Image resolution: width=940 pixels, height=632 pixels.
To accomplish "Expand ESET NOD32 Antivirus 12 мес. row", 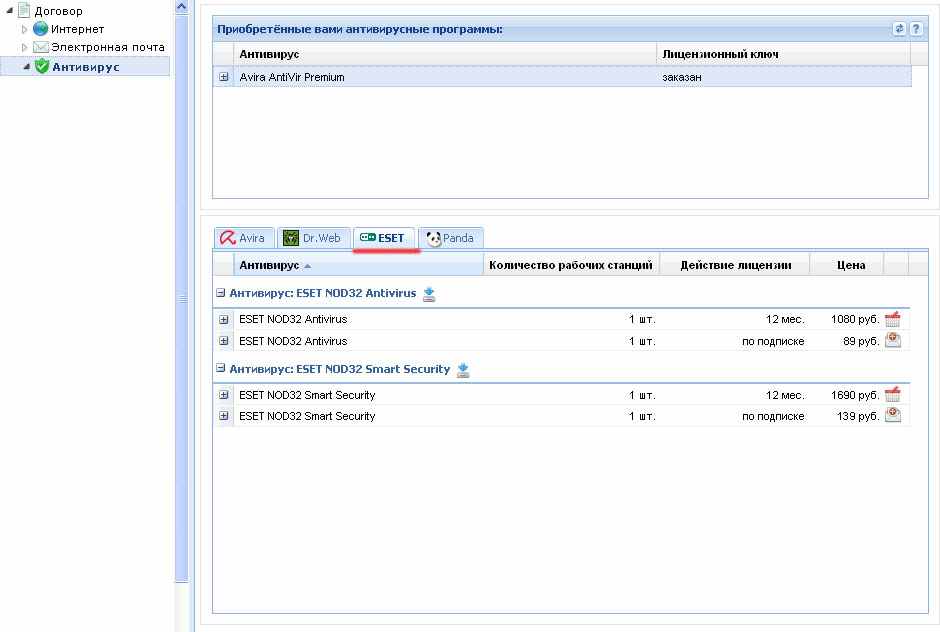I will click(x=224, y=320).
